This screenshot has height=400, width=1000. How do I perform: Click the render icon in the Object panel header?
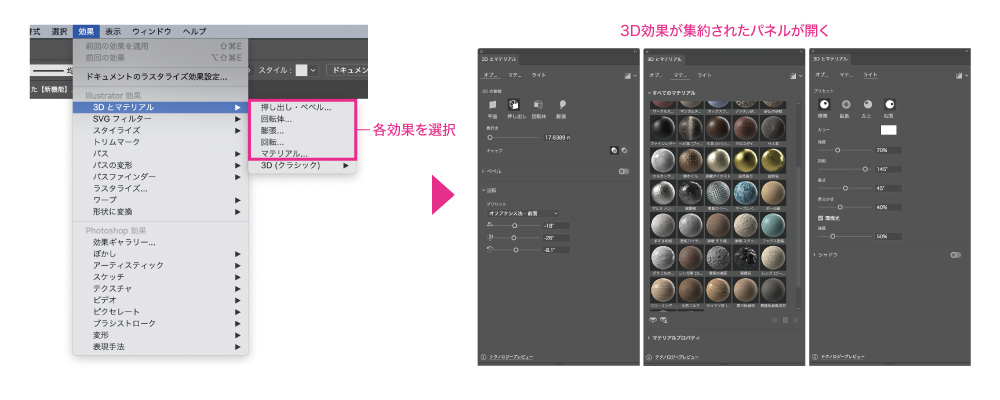point(626,75)
